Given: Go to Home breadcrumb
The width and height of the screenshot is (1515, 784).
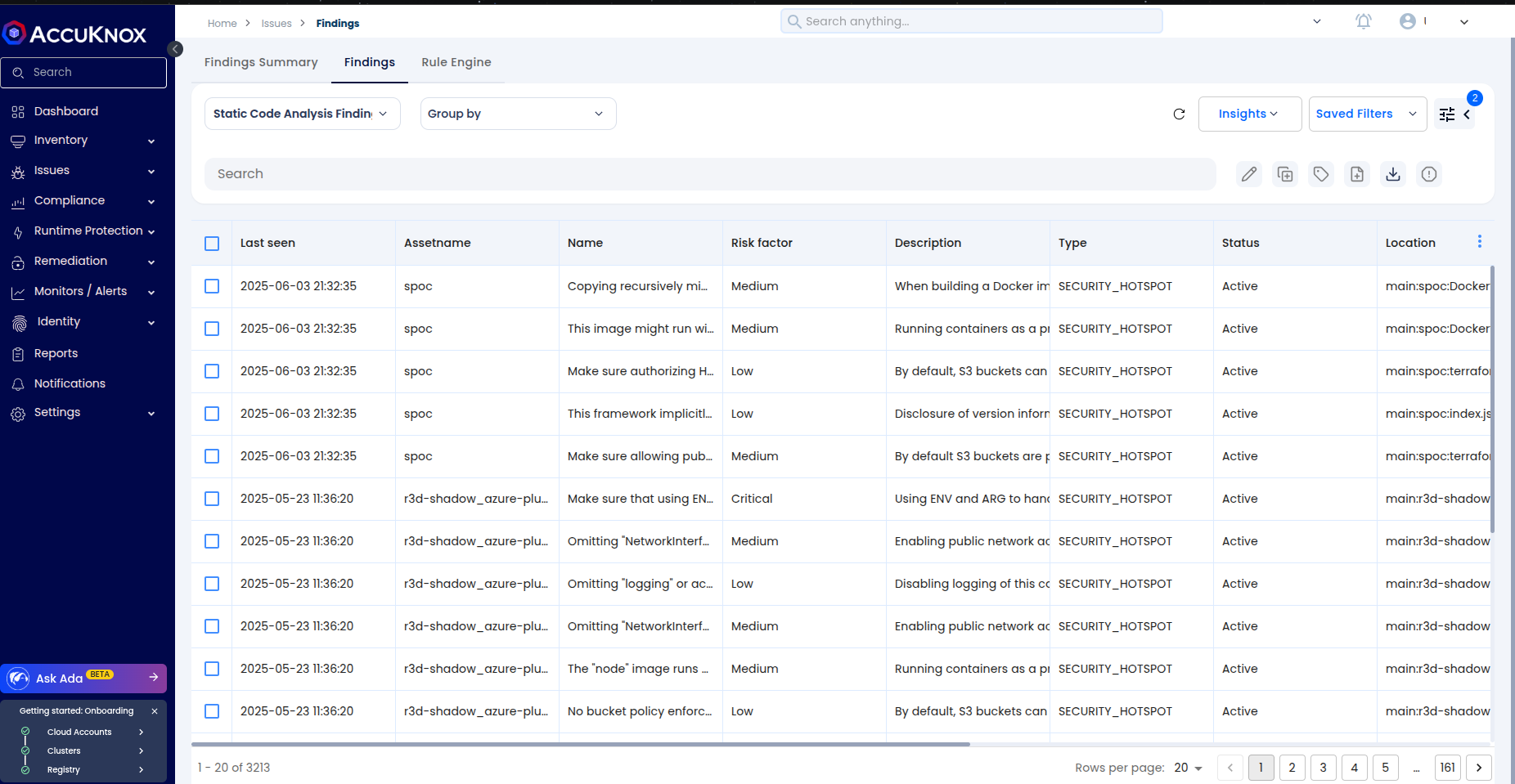Looking at the screenshot, I should 222,24.
